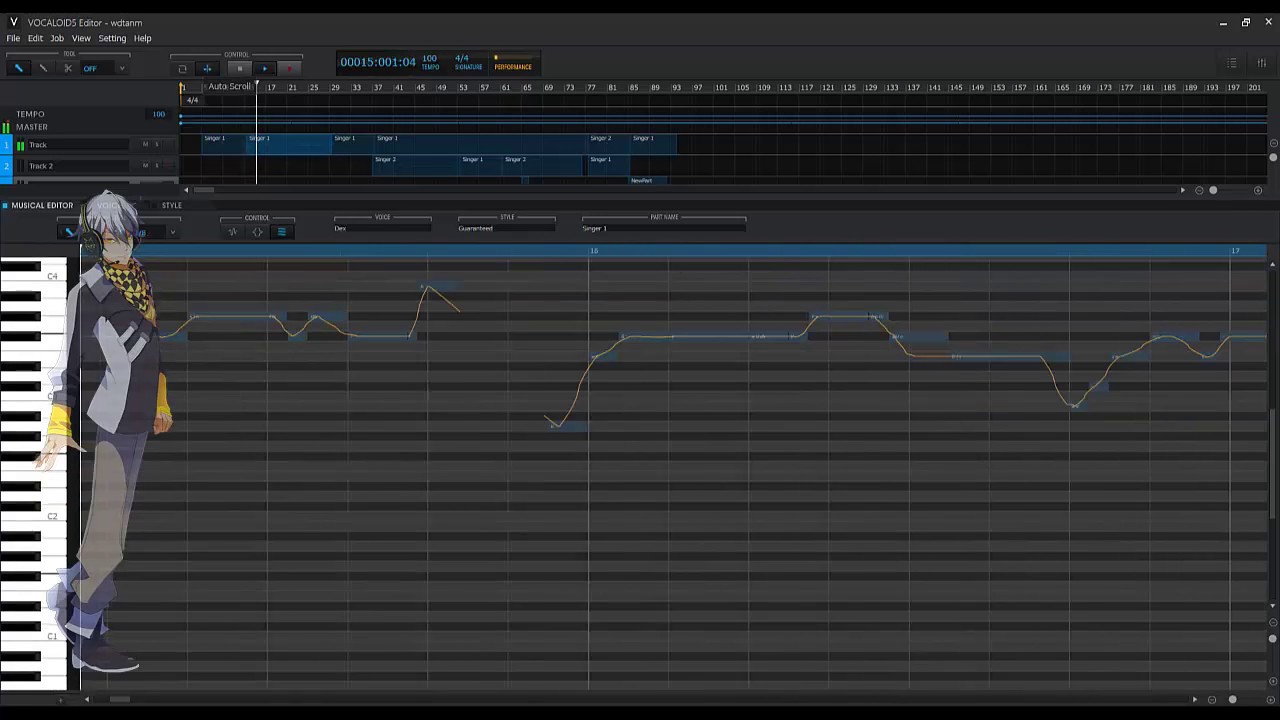Open the VOCALOID5 application icon menu
Image resolution: width=1280 pixels, height=720 pixels.
[13, 22]
